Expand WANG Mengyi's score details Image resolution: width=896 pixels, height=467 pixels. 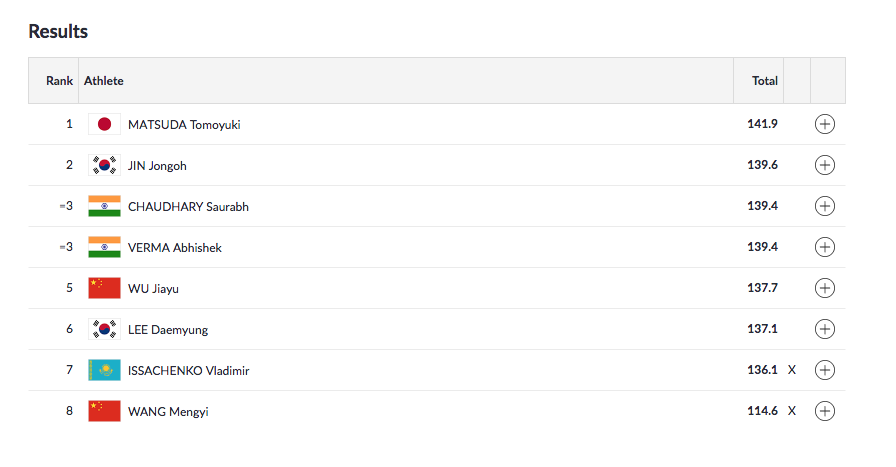(825, 411)
